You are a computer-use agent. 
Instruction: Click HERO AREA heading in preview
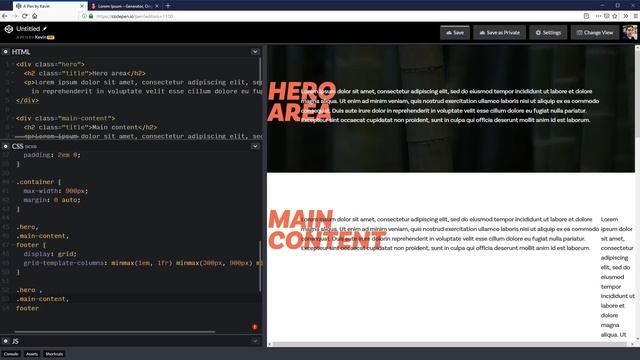[x=302, y=102]
